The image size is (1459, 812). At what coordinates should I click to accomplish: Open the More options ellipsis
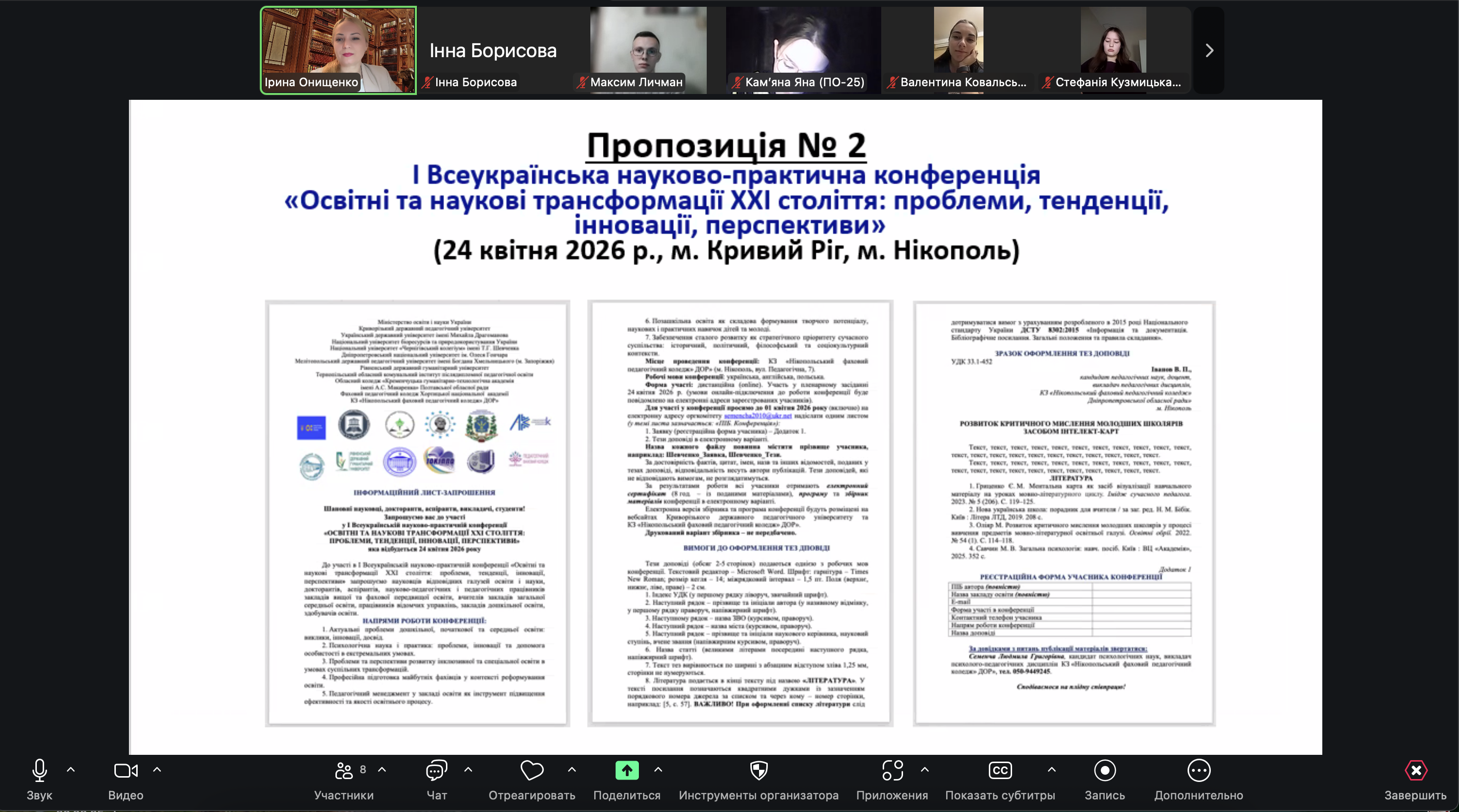click(x=1198, y=771)
